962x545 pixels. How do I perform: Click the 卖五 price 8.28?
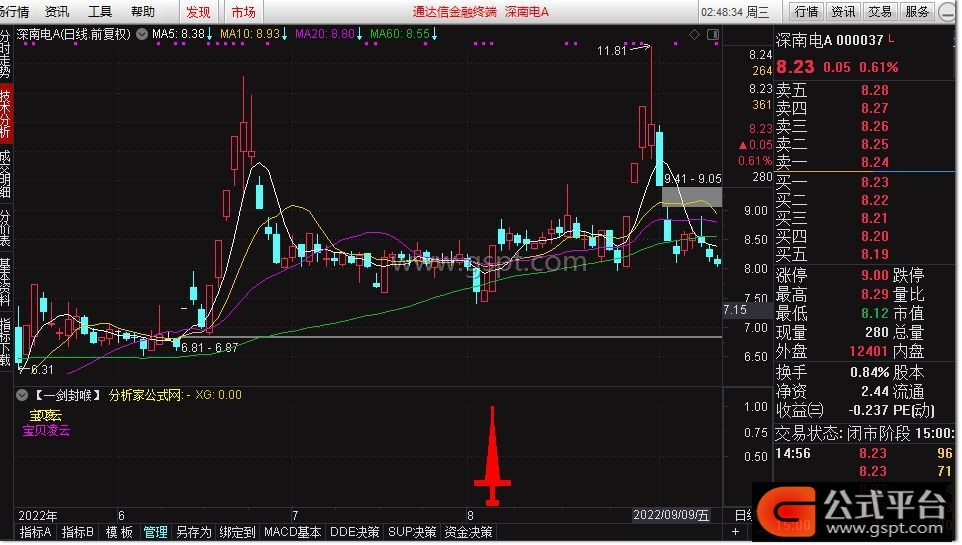[x=874, y=91]
